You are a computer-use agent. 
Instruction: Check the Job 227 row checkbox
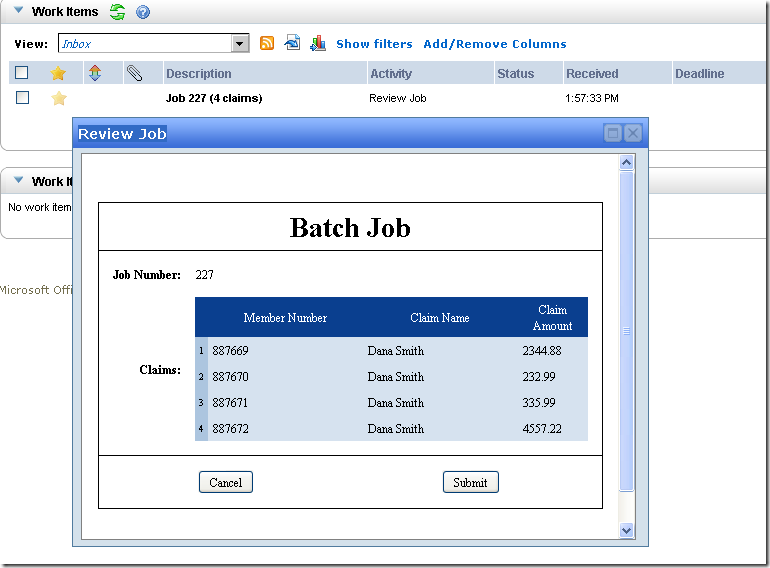pos(23,98)
